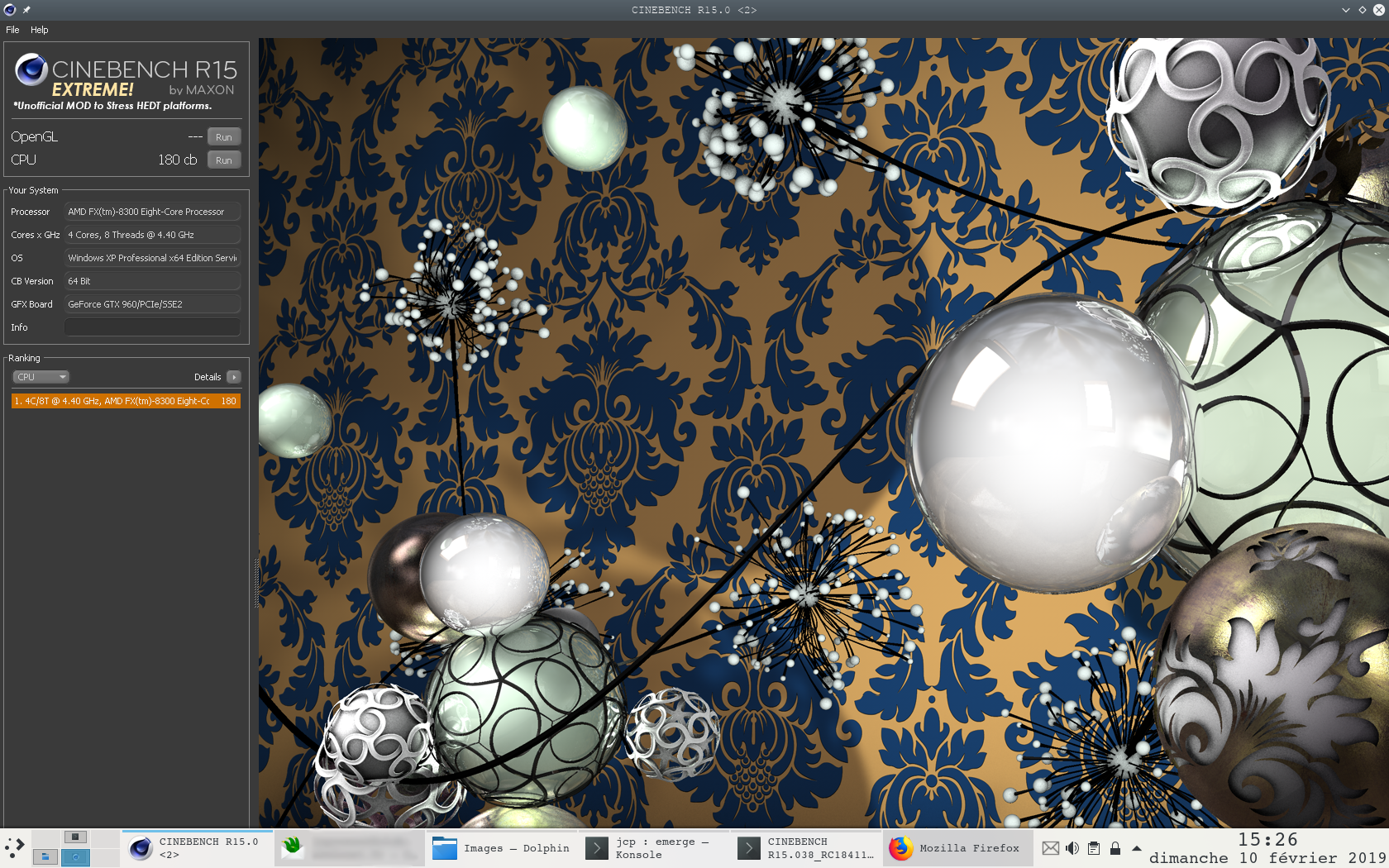Click the date dimanche 10 février 2019
The image size is (1389, 868).
coord(1267,858)
